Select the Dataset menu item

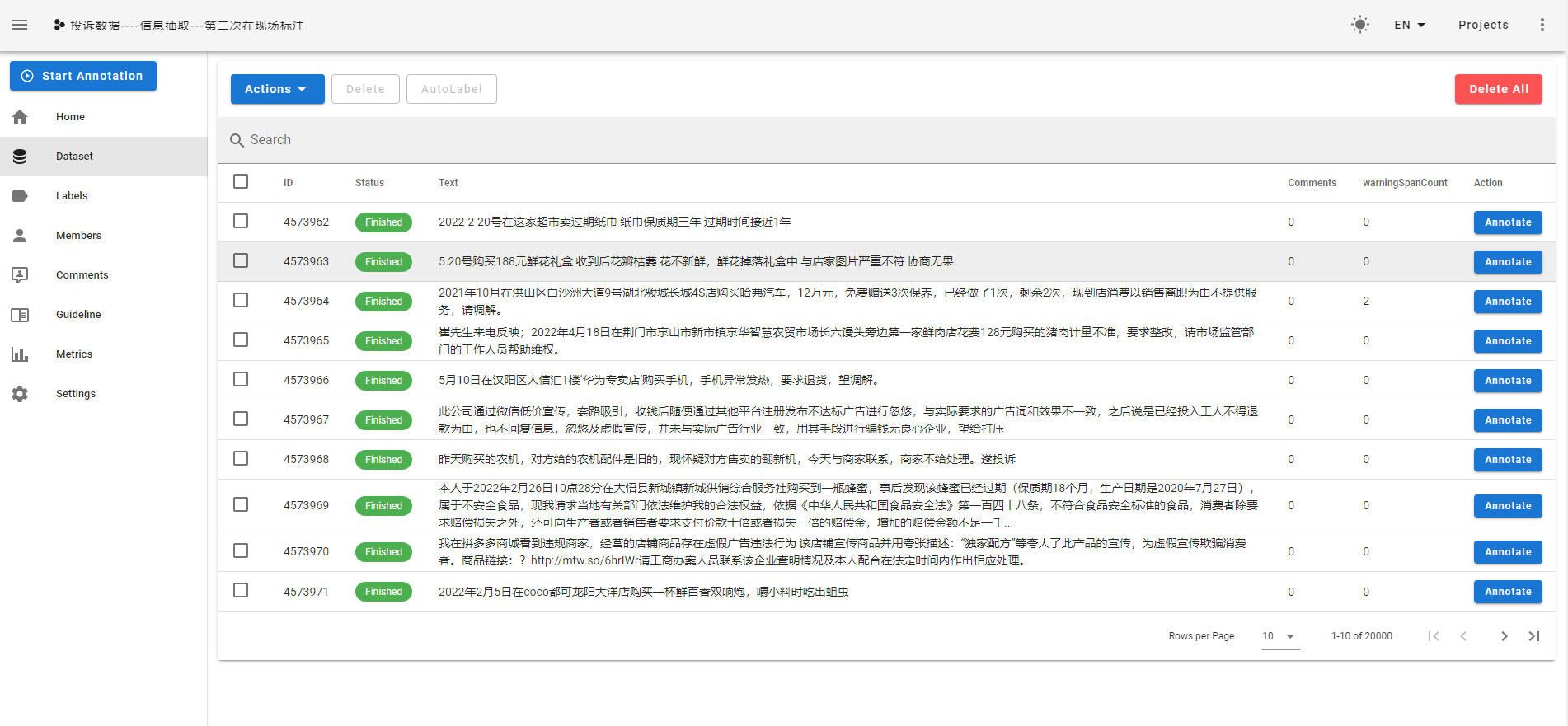tap(103, 157)
